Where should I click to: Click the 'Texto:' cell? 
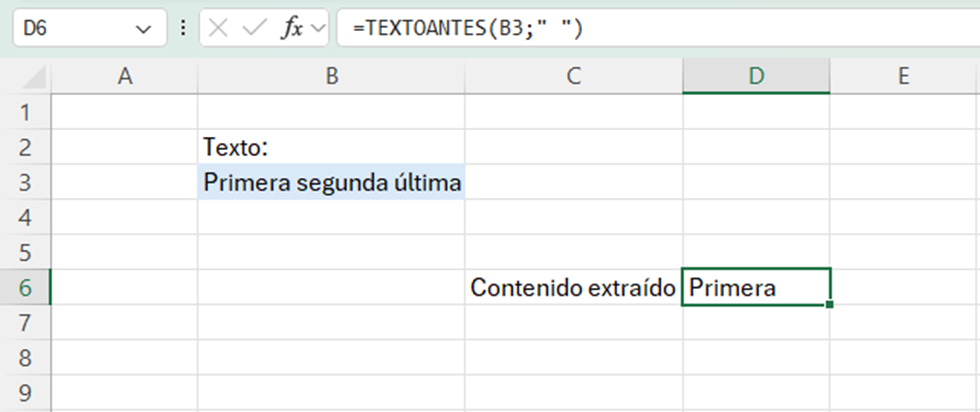tap(331, 148)
